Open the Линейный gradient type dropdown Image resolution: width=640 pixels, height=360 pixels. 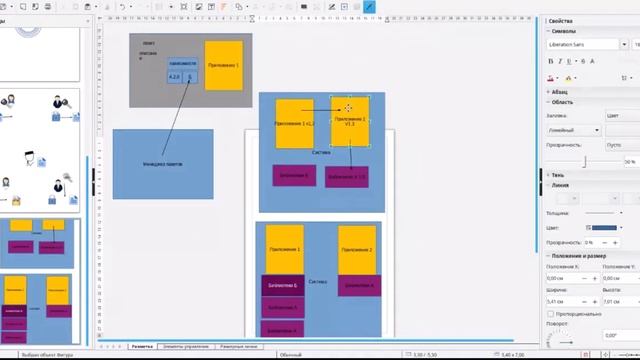[573, 130]
